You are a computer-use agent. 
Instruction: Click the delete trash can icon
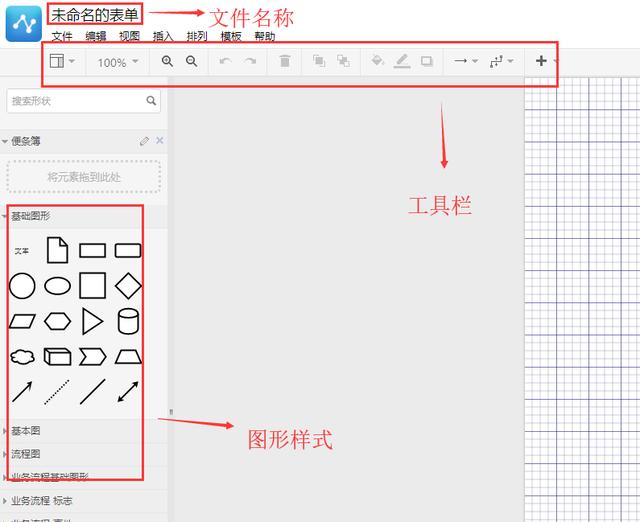click(x=284, y=61)
